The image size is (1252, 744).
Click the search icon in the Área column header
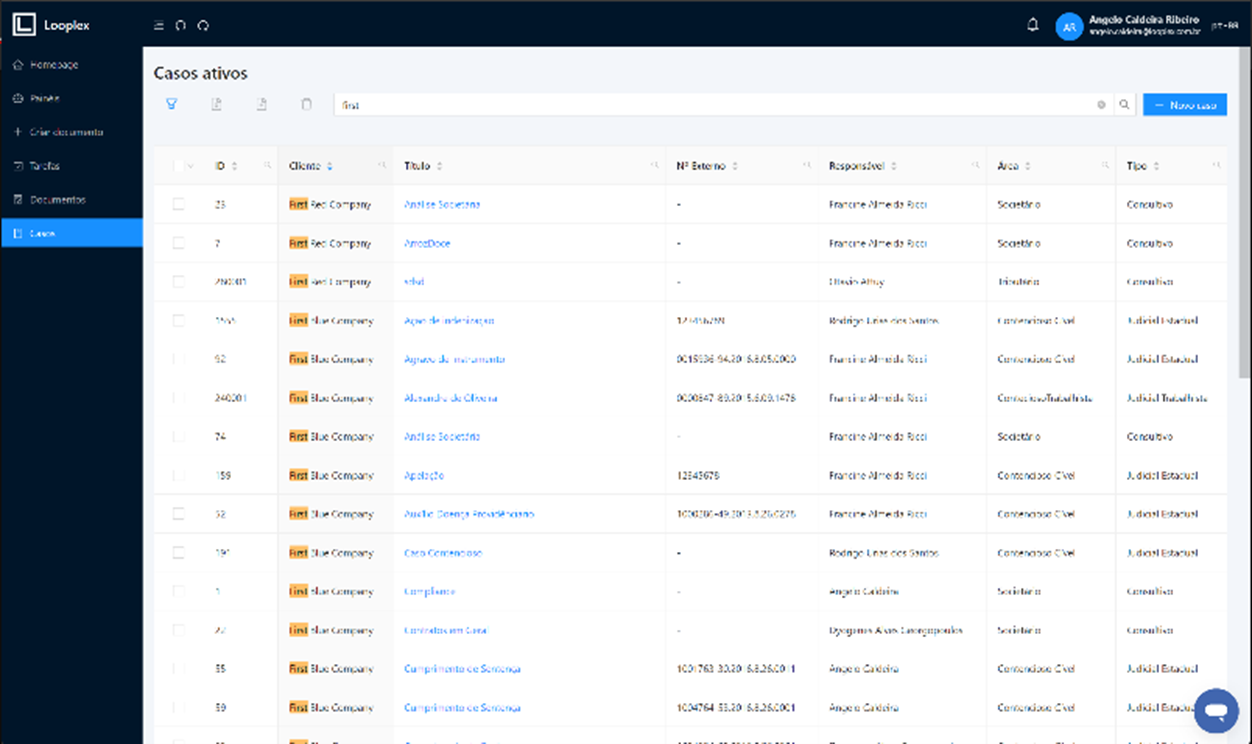point(1105,166)
